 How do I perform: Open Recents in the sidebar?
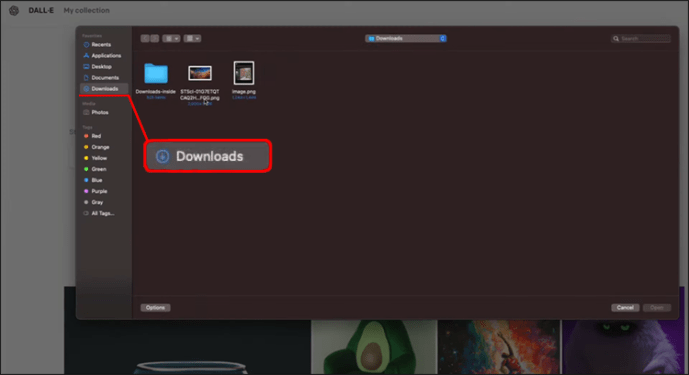click(98, 44)
